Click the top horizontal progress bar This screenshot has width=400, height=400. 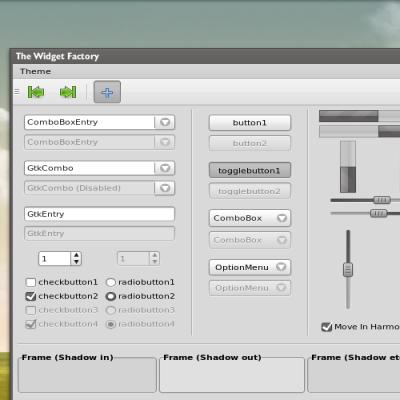click(x=360, y=116)
